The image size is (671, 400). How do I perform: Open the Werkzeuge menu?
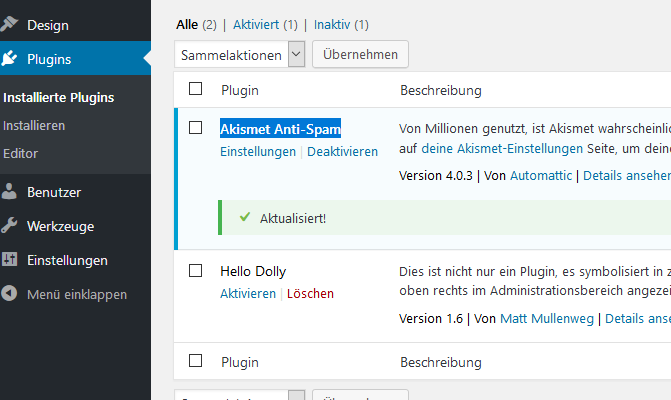point(60,226)
